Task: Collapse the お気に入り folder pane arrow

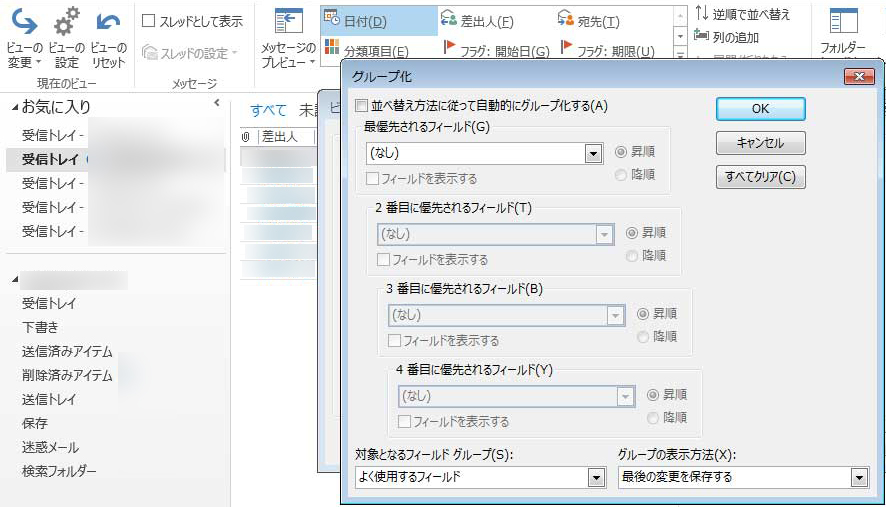Action: (217, 103)
